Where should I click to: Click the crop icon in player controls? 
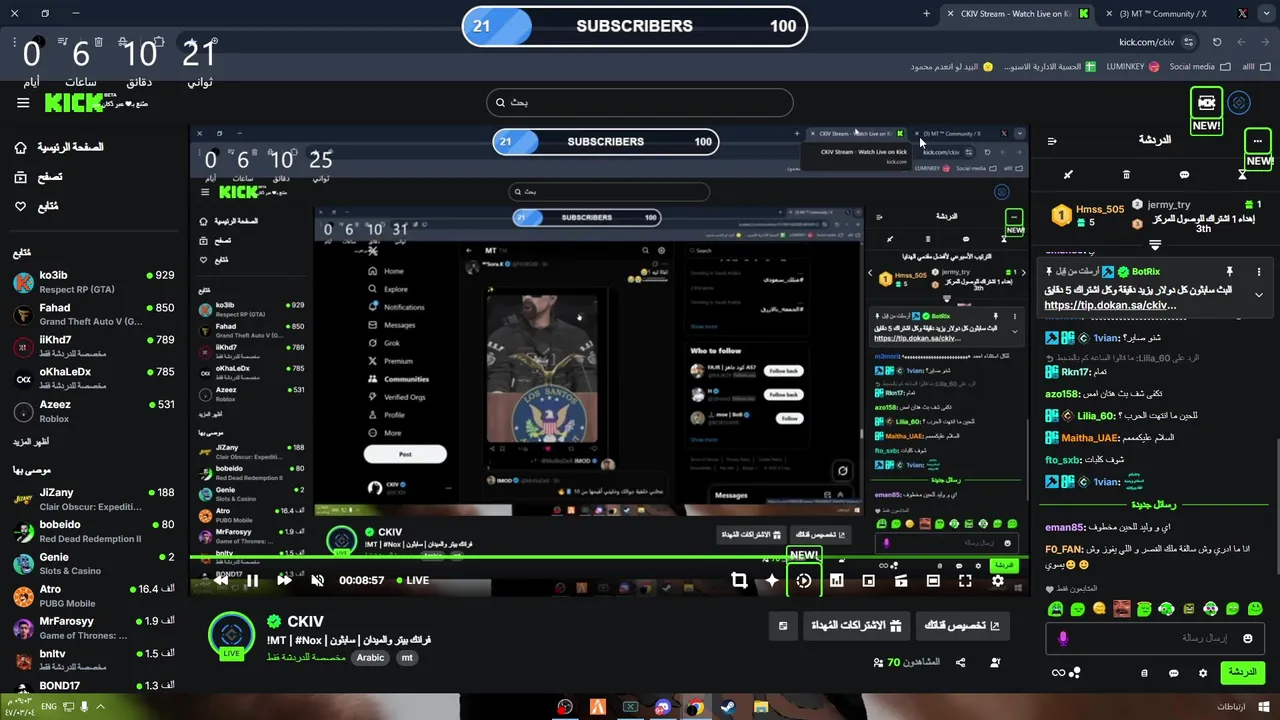click(739, 580)
